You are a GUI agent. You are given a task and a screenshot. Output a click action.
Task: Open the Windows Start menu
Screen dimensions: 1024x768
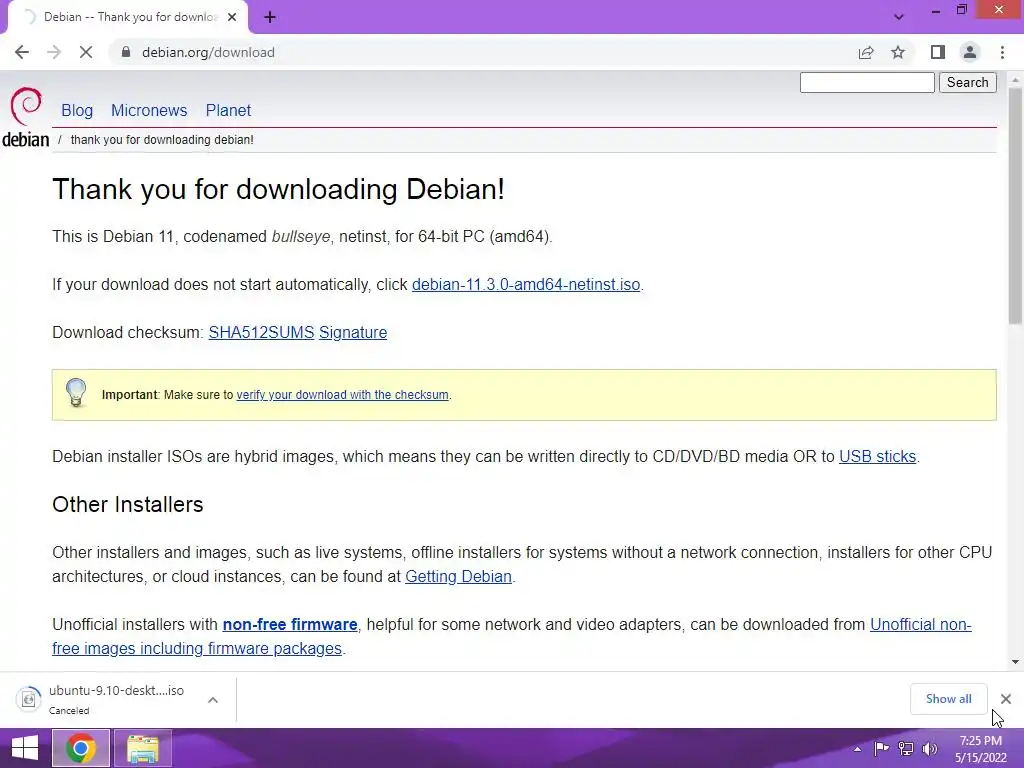pyautogui.click(x=25, y=748)
